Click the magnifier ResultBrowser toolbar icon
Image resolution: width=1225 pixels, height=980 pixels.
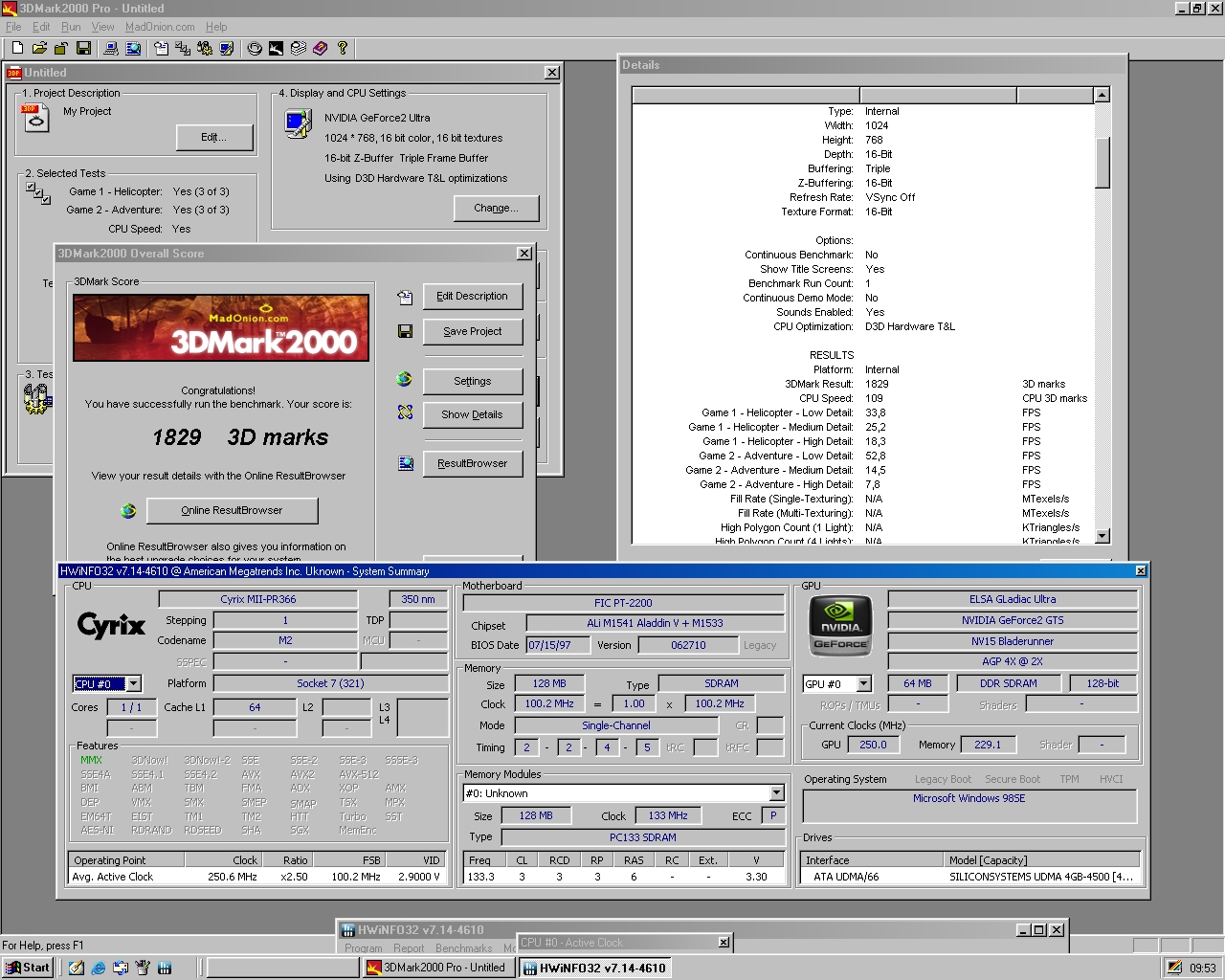(133, 48)
